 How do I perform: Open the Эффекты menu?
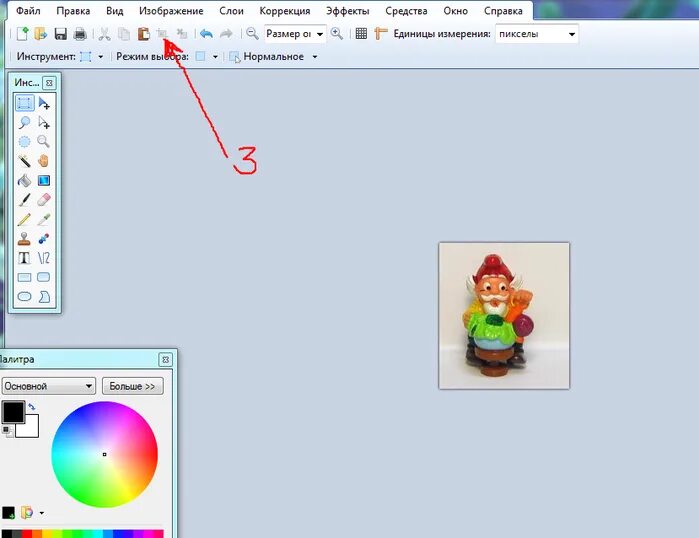tap(348, 11)
